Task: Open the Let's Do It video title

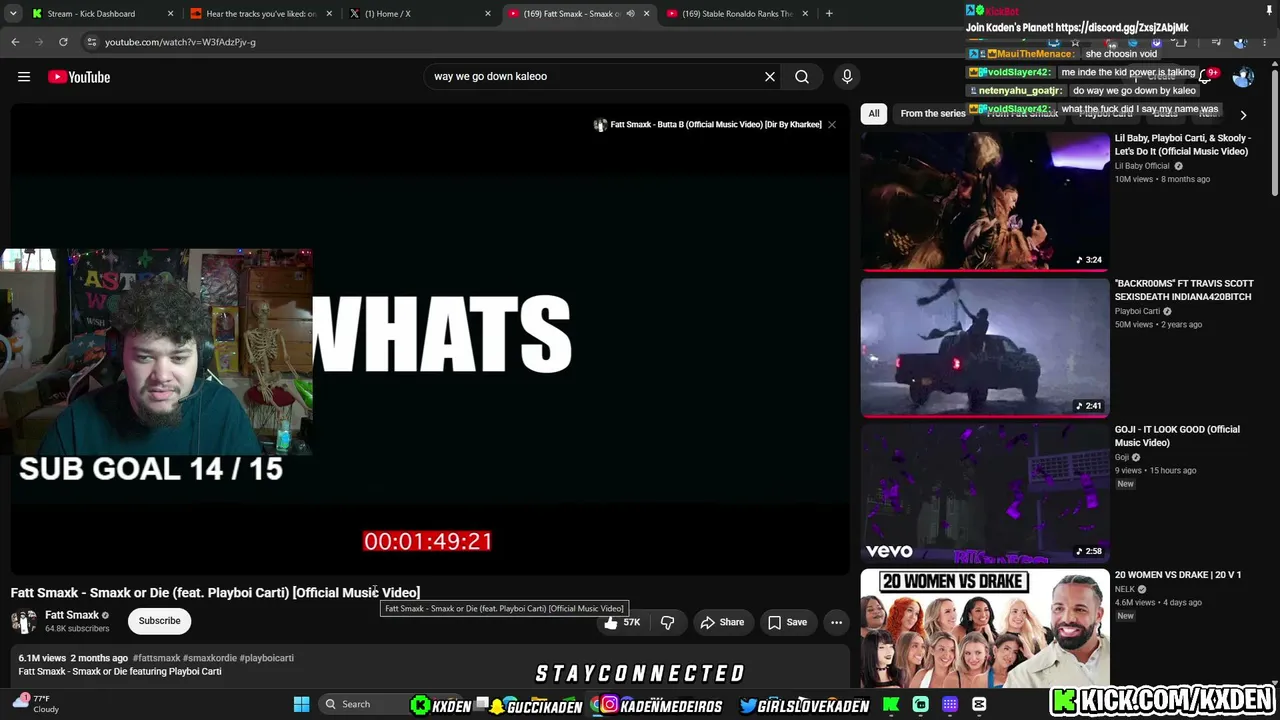Action: coord(1183,145)
